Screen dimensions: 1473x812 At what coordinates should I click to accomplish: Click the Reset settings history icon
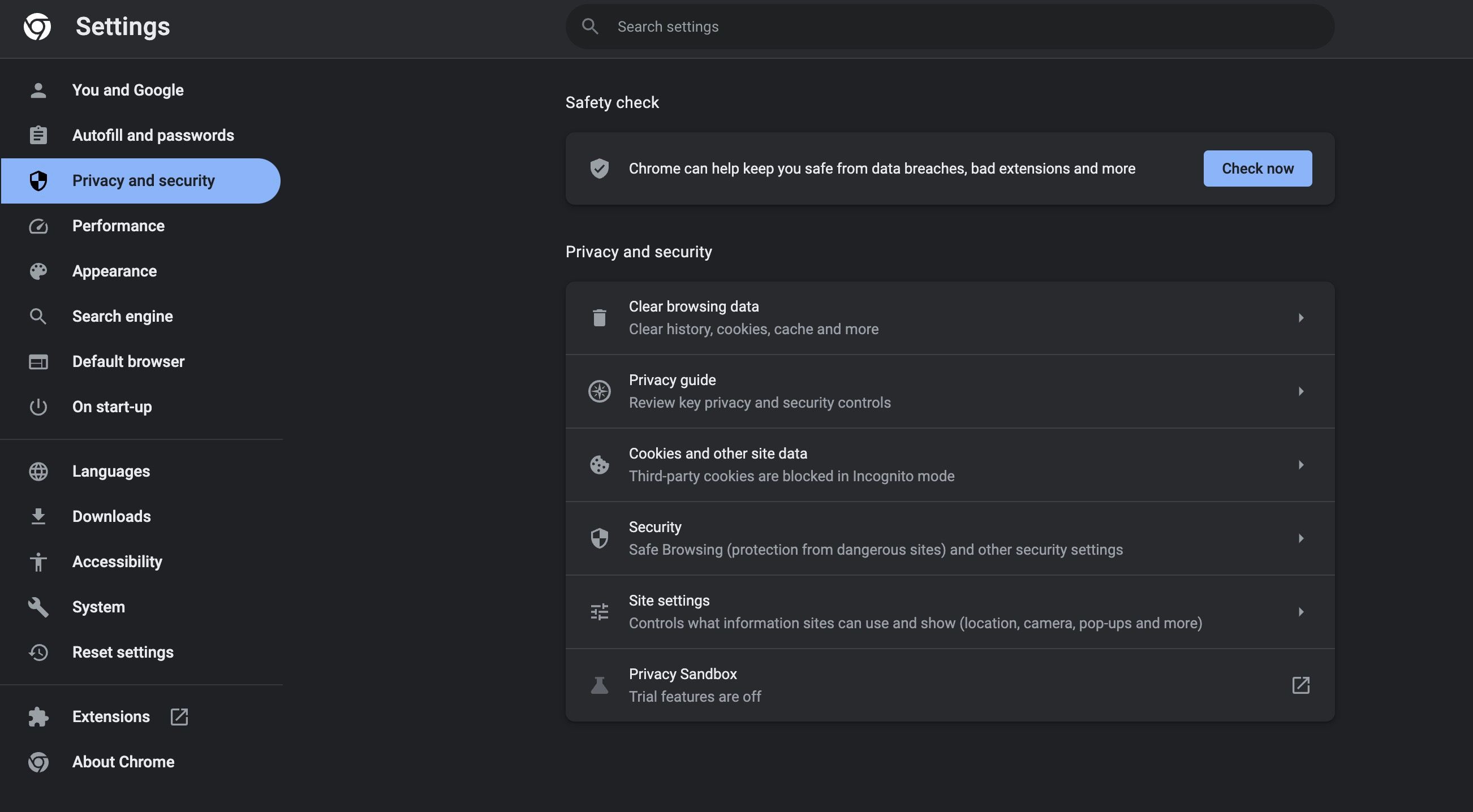(x=38, y=653)
